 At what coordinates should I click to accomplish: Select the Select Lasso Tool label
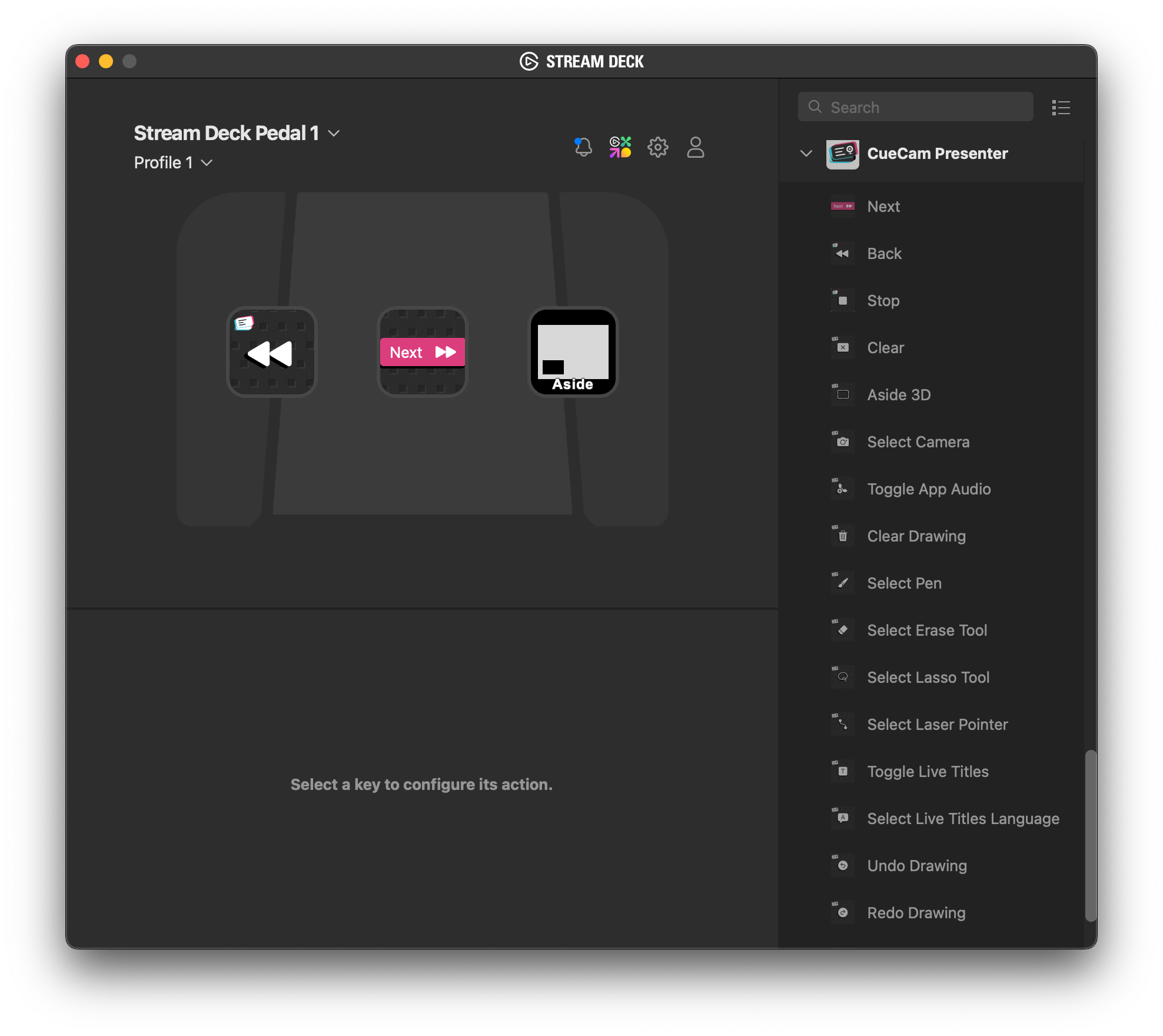[928, 678]
